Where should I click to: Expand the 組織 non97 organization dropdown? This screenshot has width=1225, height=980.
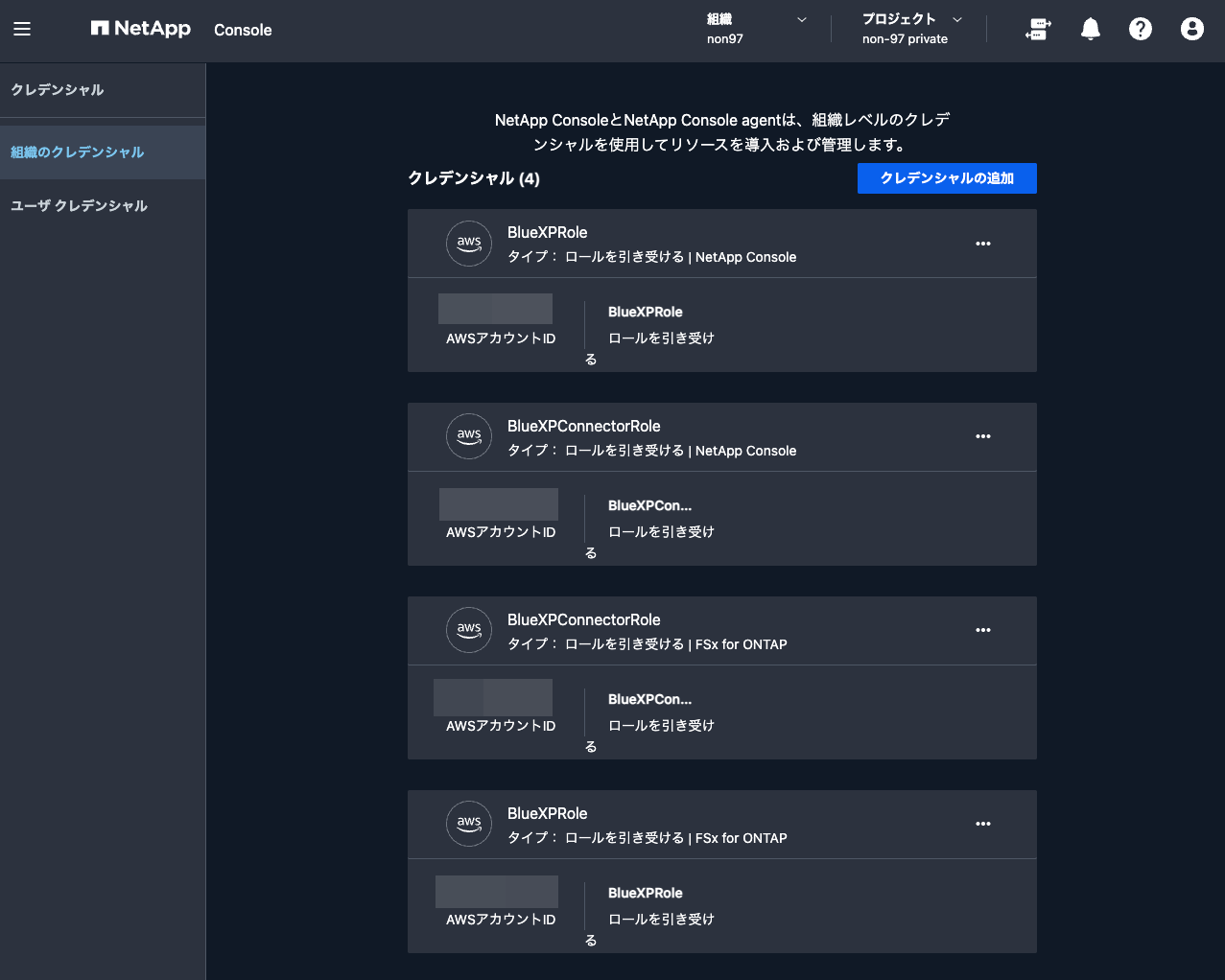pos(758,29)
